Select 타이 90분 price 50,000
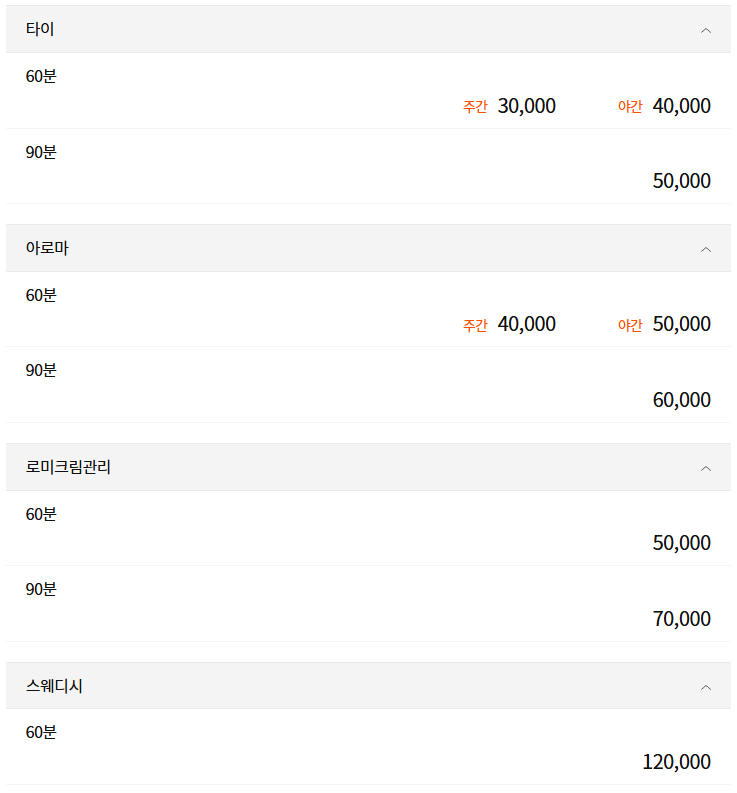This screenshot has width=737, height=793. pos(681,181)
